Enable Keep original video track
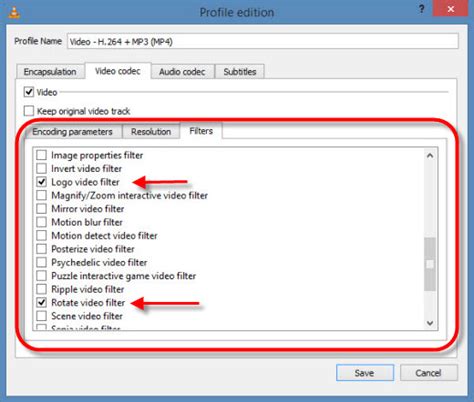474x402 pixels. pos(29,111)
